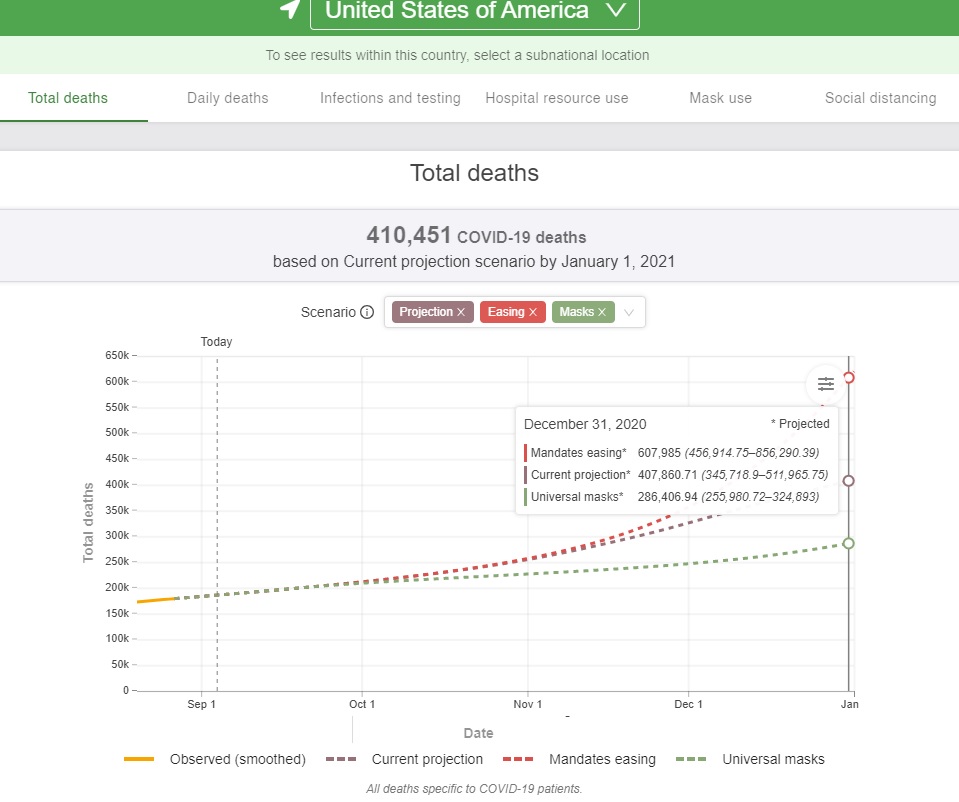The height and width of the screenshot is (802, 959).
Task: Select the Total deaths tab
Action: (x=68, y=98)
